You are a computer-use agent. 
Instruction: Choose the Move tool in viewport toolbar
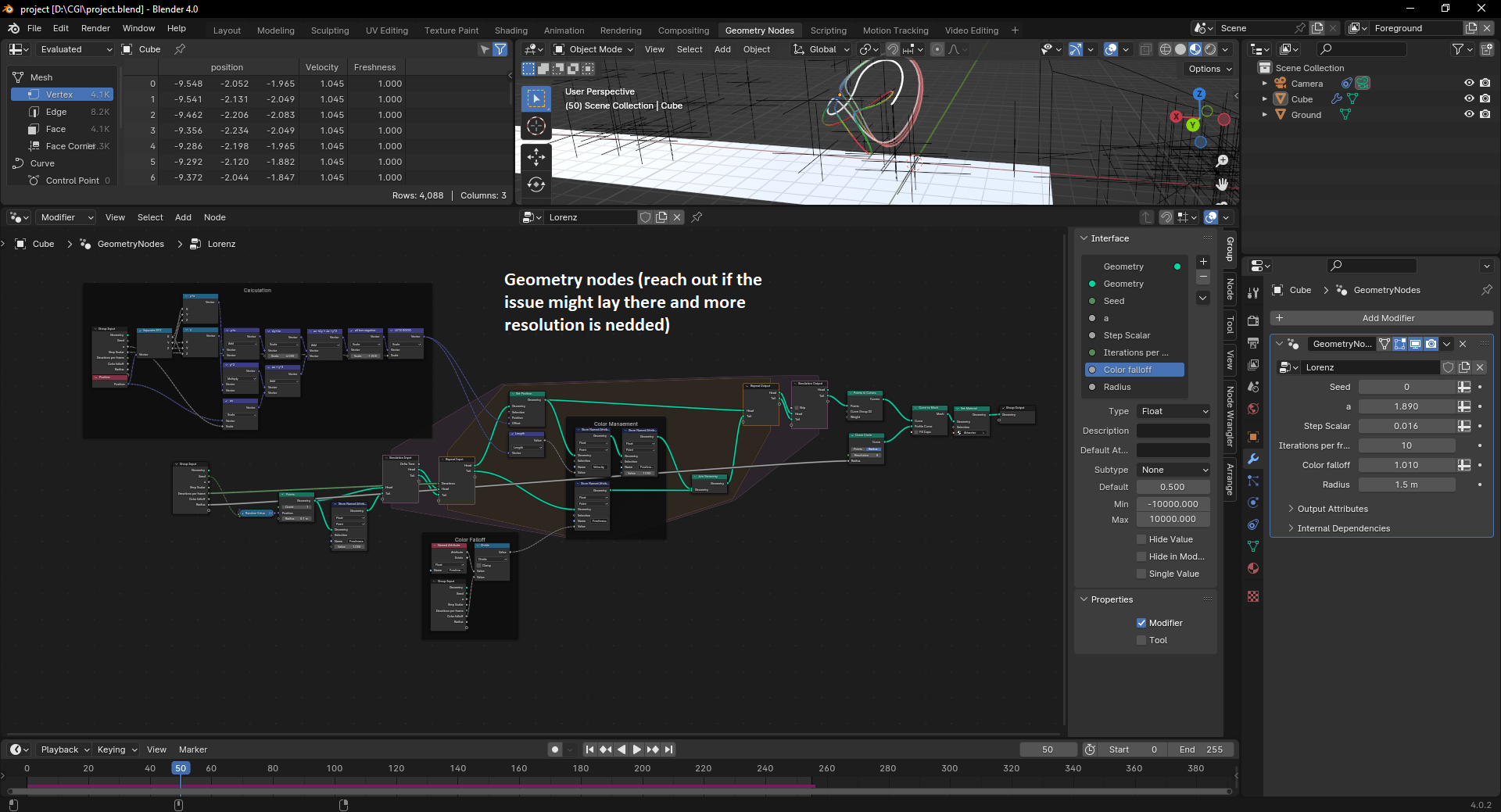[536, 157]
